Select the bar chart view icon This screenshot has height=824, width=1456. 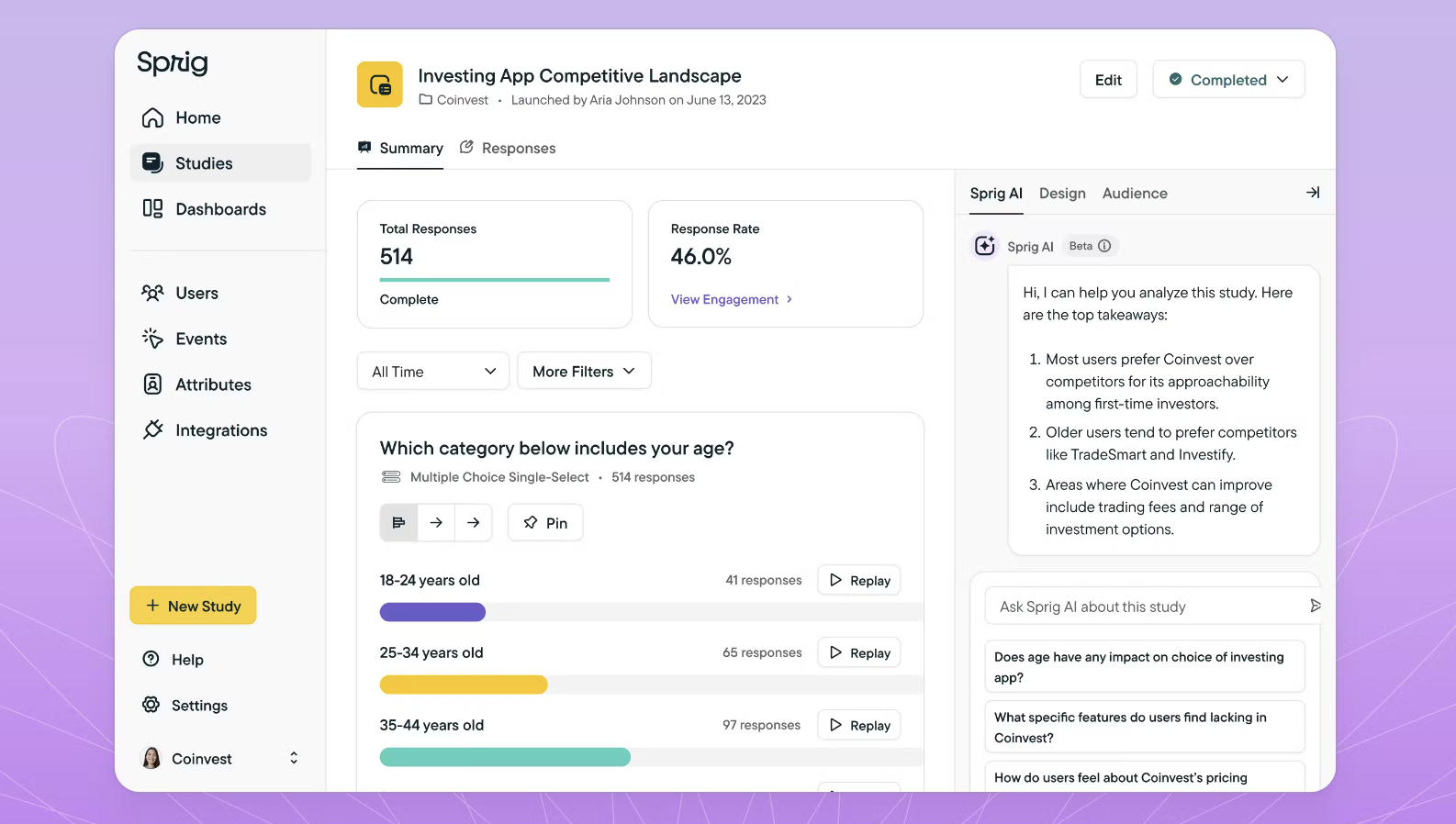(x=398, y=522)
